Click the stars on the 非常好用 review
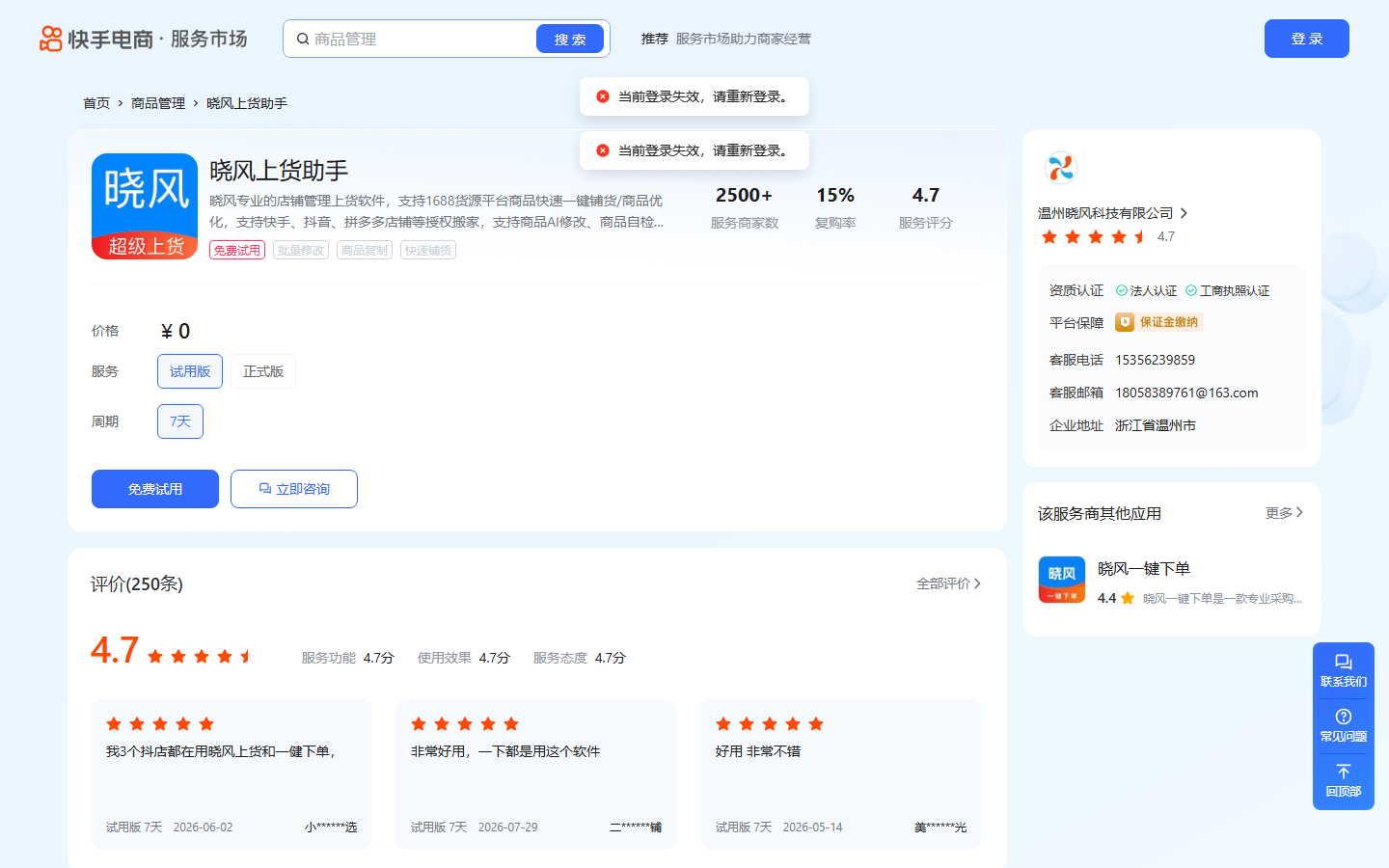The height and width of the screenshot is (868, 1389). click(x=465, y=724)
